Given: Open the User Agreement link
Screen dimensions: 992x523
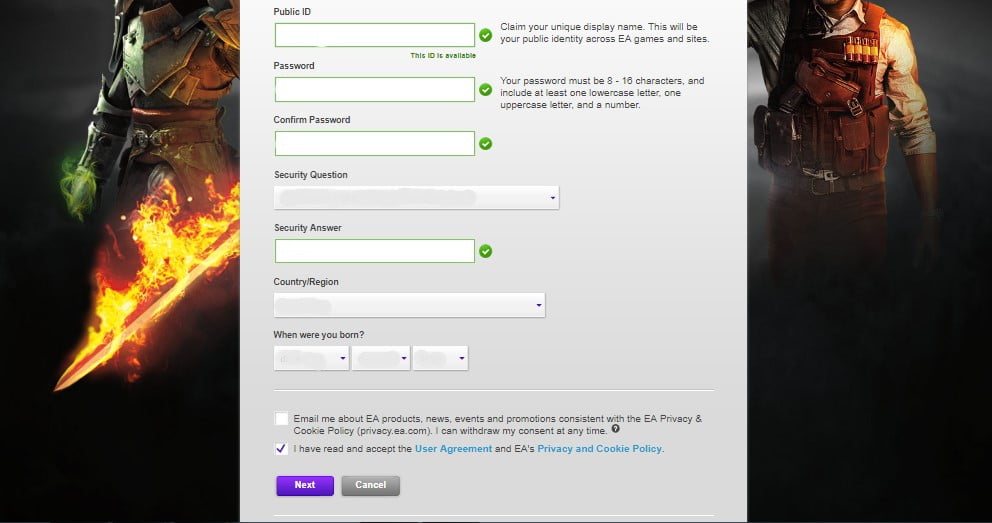Looking at the screenshot, I should [453, 448].
